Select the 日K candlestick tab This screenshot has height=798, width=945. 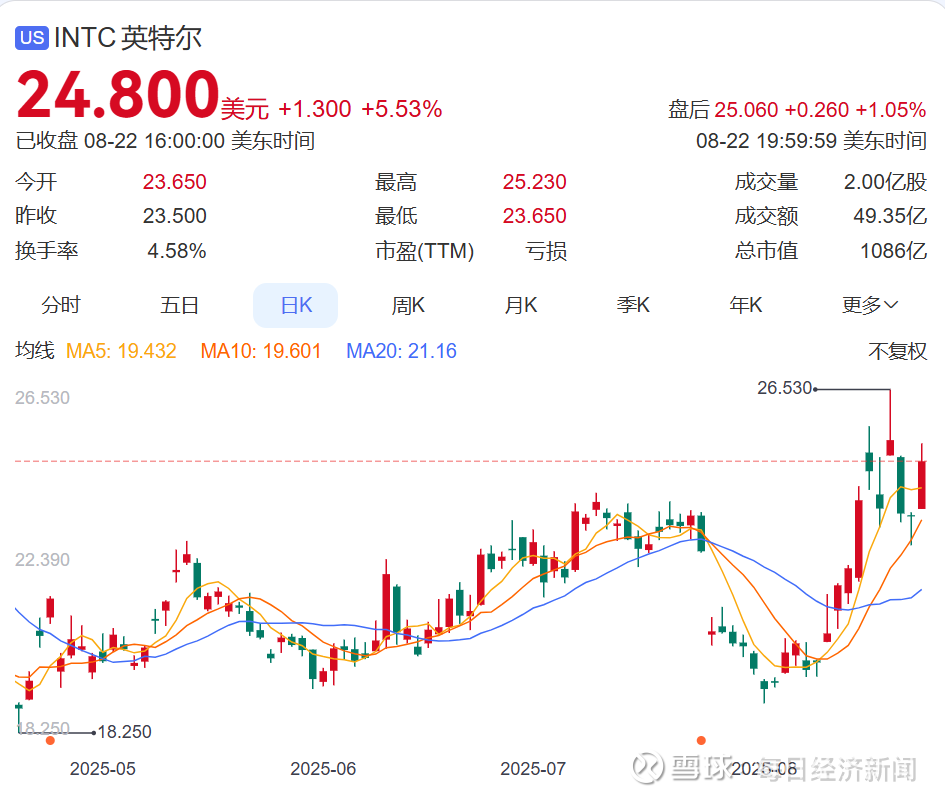coord(295,305)
